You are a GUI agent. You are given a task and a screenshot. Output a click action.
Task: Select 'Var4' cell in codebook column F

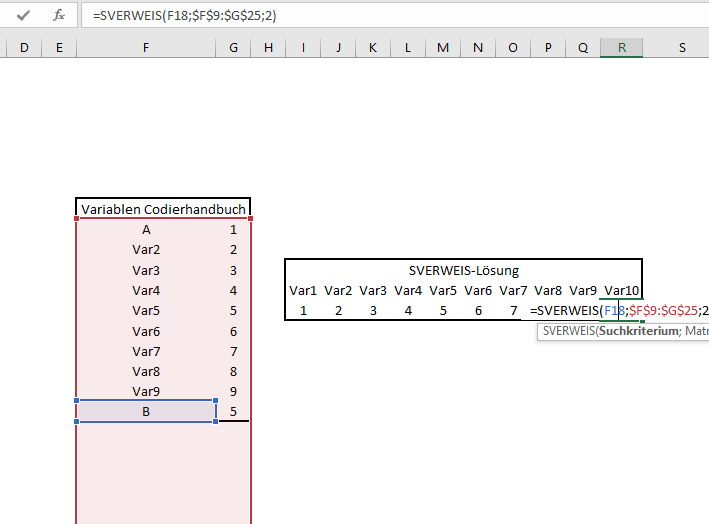pyautogui.click(x=146, y=290)
